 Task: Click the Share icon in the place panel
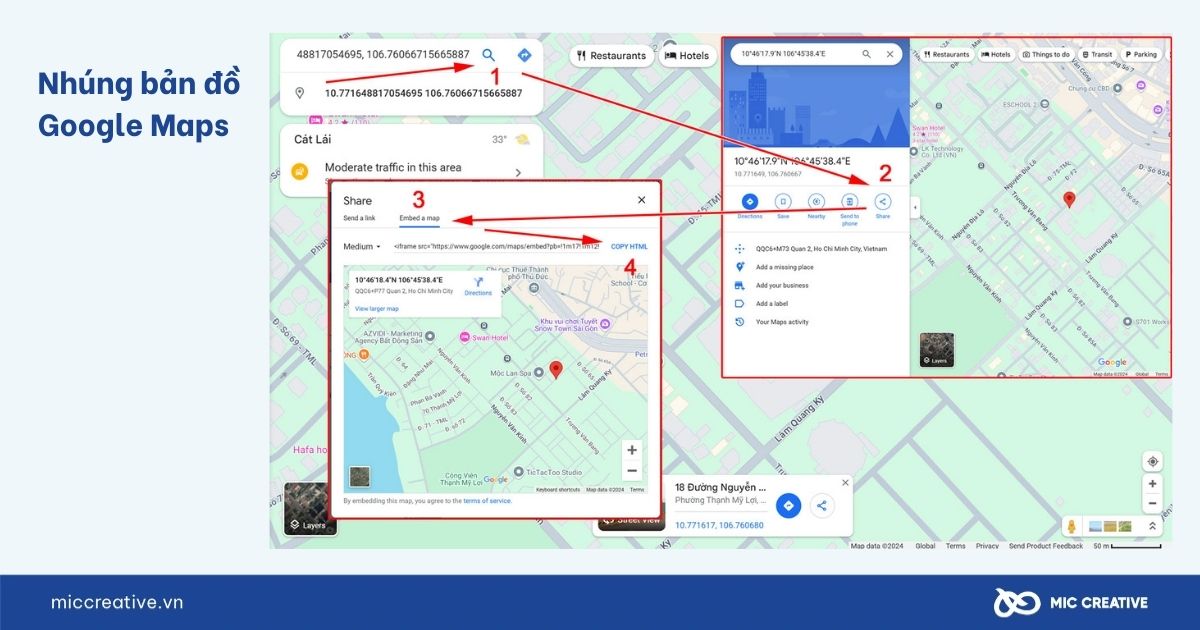(x=882, y=201)
